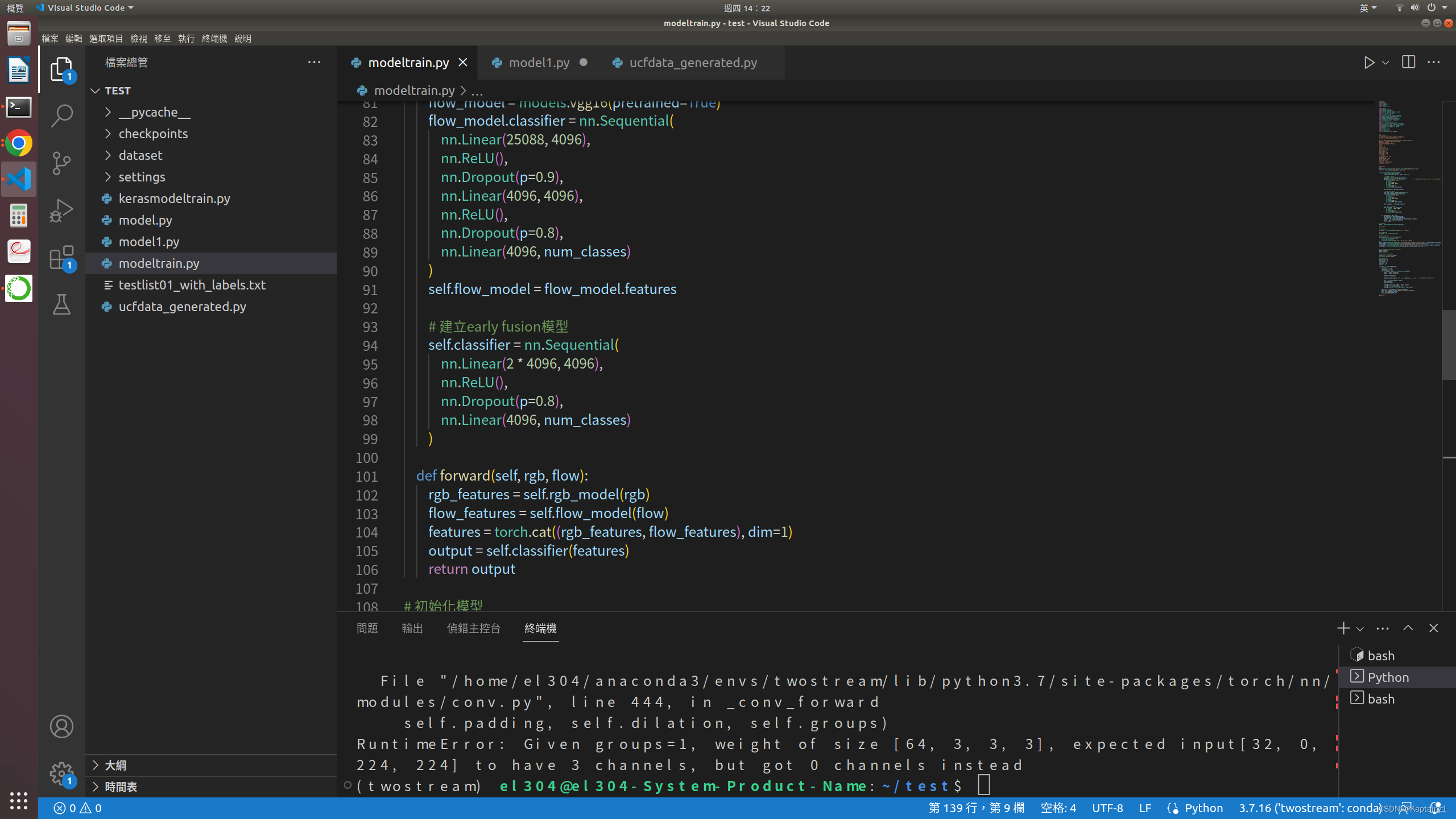Select the Python terminal in terminal list
The height and width of the screenshot is (819, 1456).
click(1388, 677)
